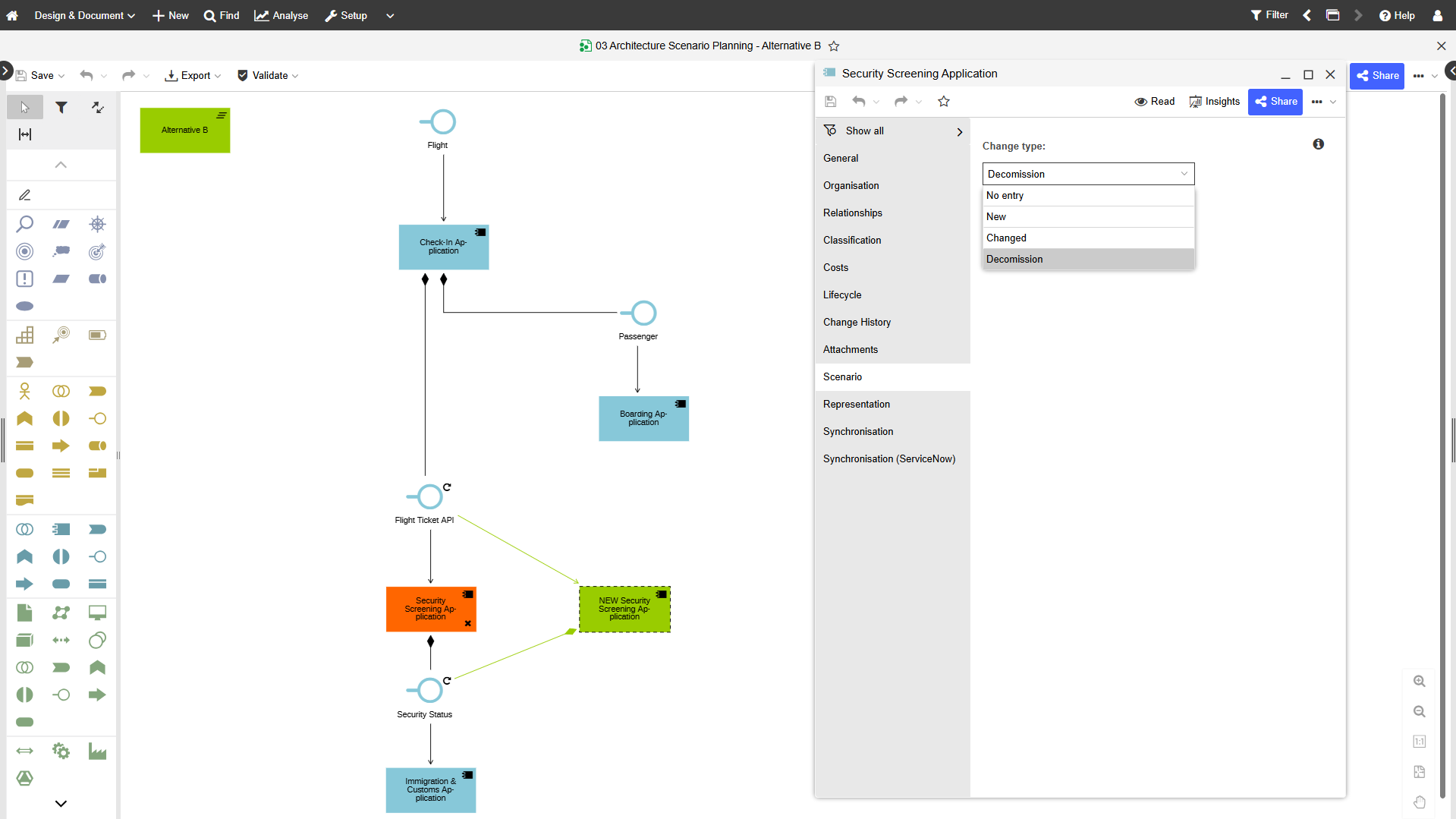The image size is (1456, 819).
Task: Click the Validate button
Action: [268, 76]
